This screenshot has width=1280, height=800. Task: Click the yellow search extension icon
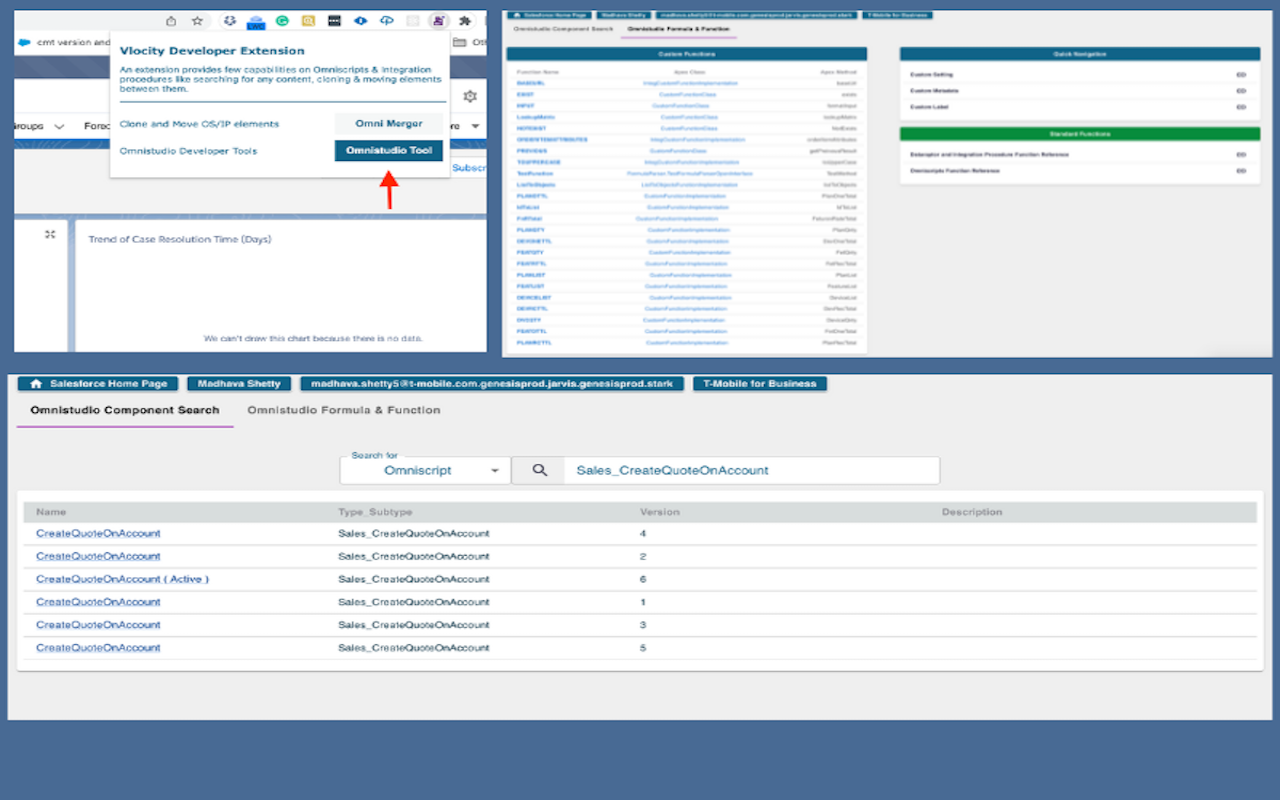coord(308,20)
